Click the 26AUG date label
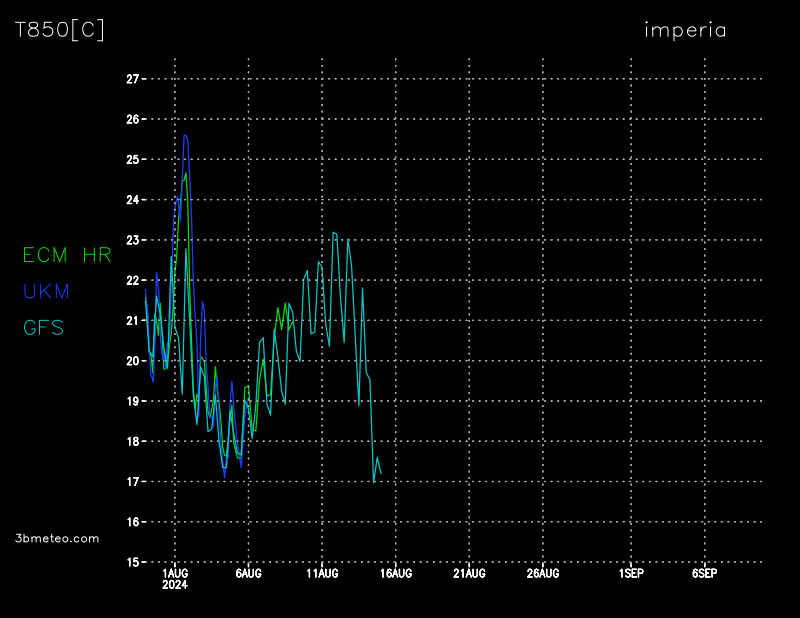Image resolution: width=800 pixels, height=618 pixels. [x=543, y=574]
